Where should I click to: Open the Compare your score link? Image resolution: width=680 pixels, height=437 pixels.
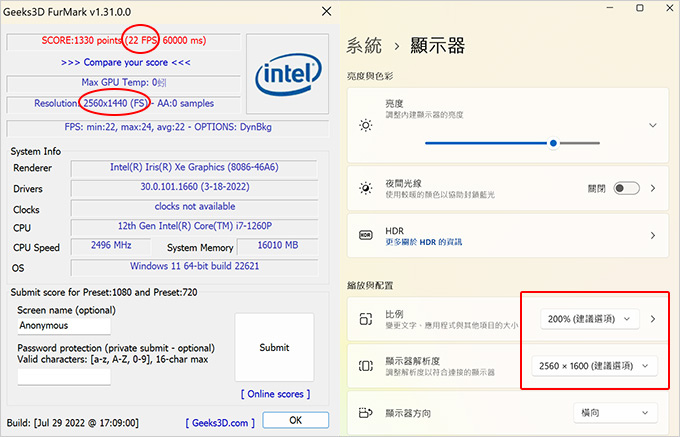(126, 62)
